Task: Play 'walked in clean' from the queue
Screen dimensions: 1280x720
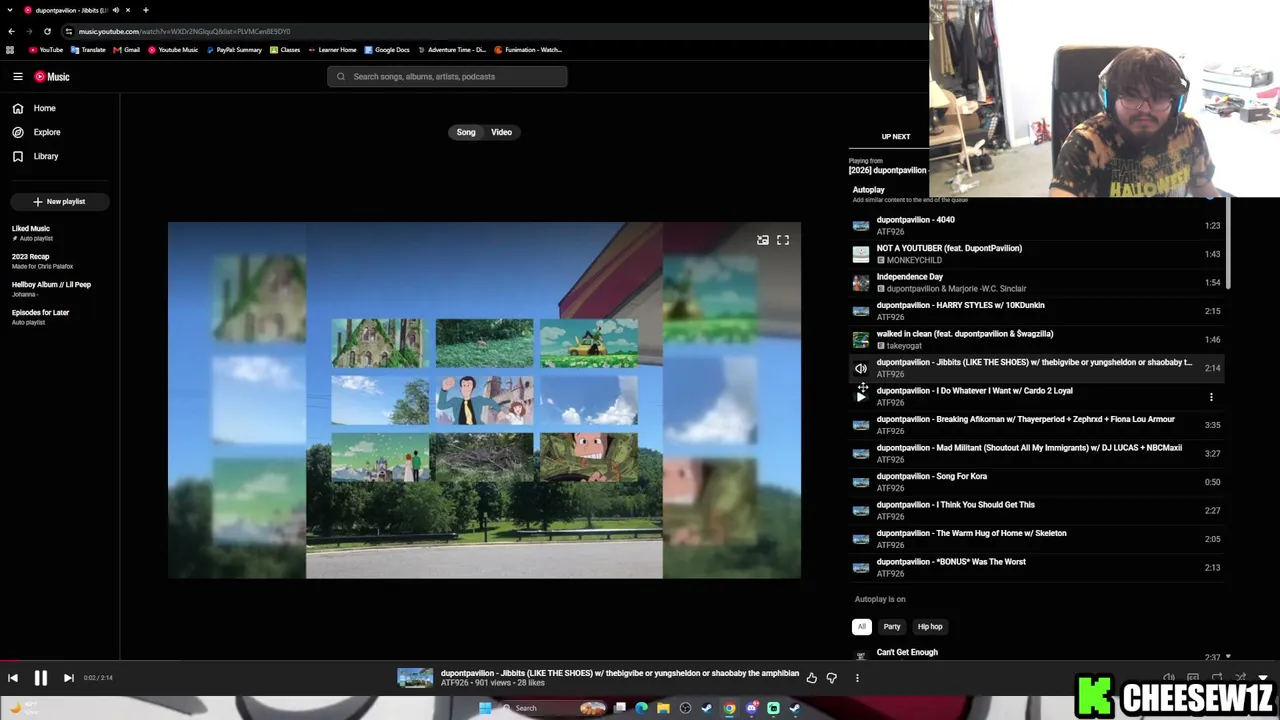Action: 1036,340
